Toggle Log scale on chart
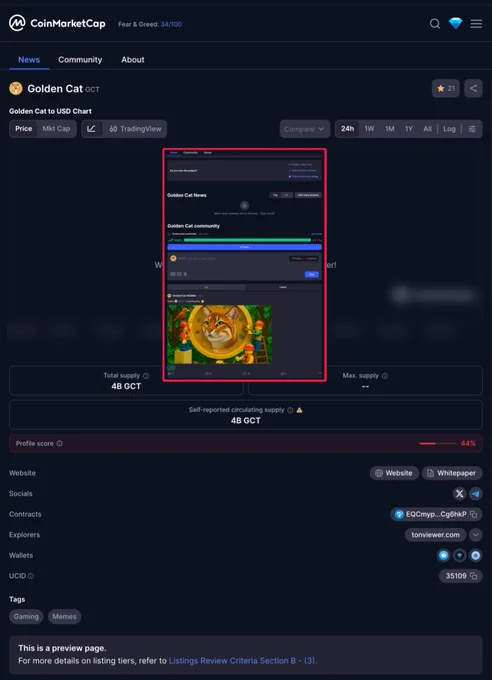 pyautogui.click(x=449, y=129)
